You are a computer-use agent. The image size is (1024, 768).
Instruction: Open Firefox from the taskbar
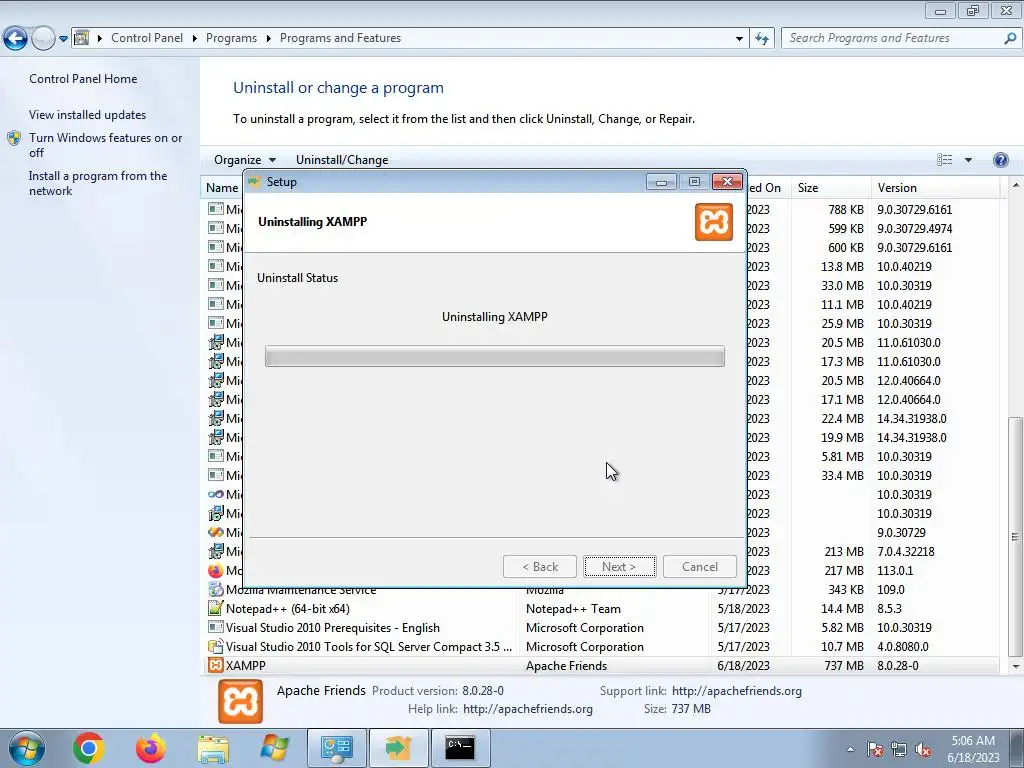click(151, 748)
